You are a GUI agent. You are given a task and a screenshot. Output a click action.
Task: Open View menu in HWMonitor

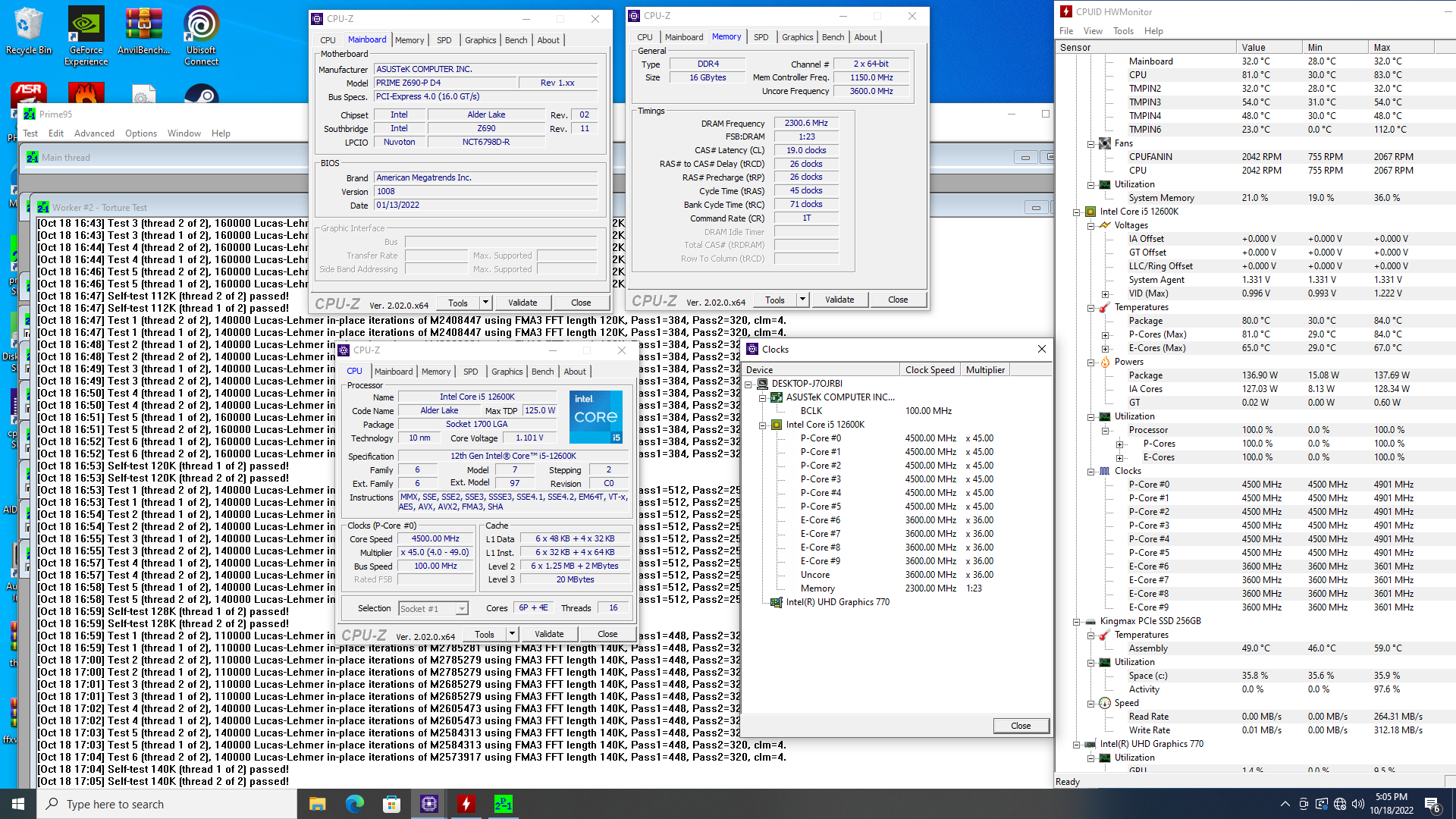[x=1093, y=31]
